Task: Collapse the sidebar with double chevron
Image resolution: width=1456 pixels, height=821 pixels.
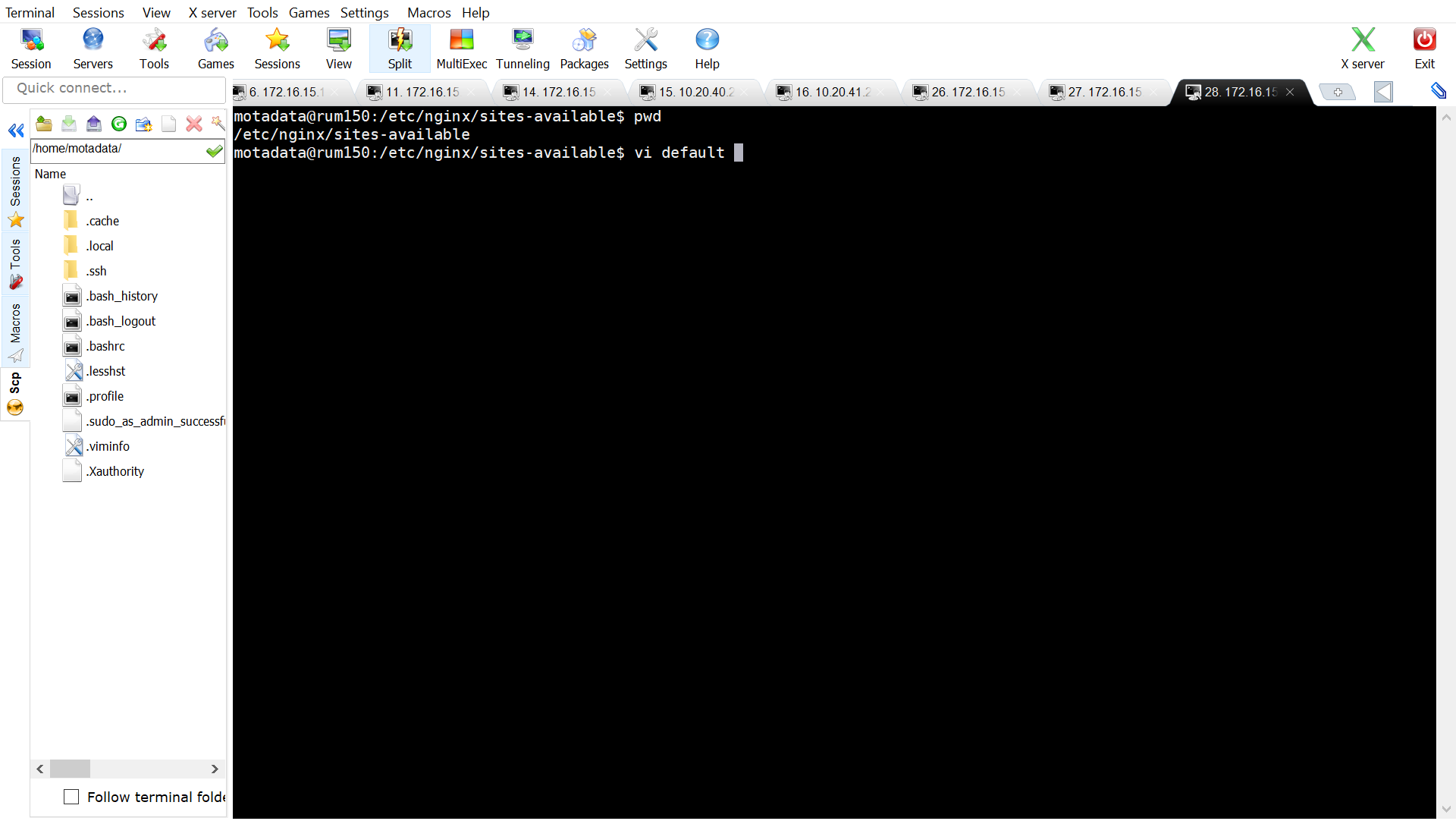Action: coord(16,131)
